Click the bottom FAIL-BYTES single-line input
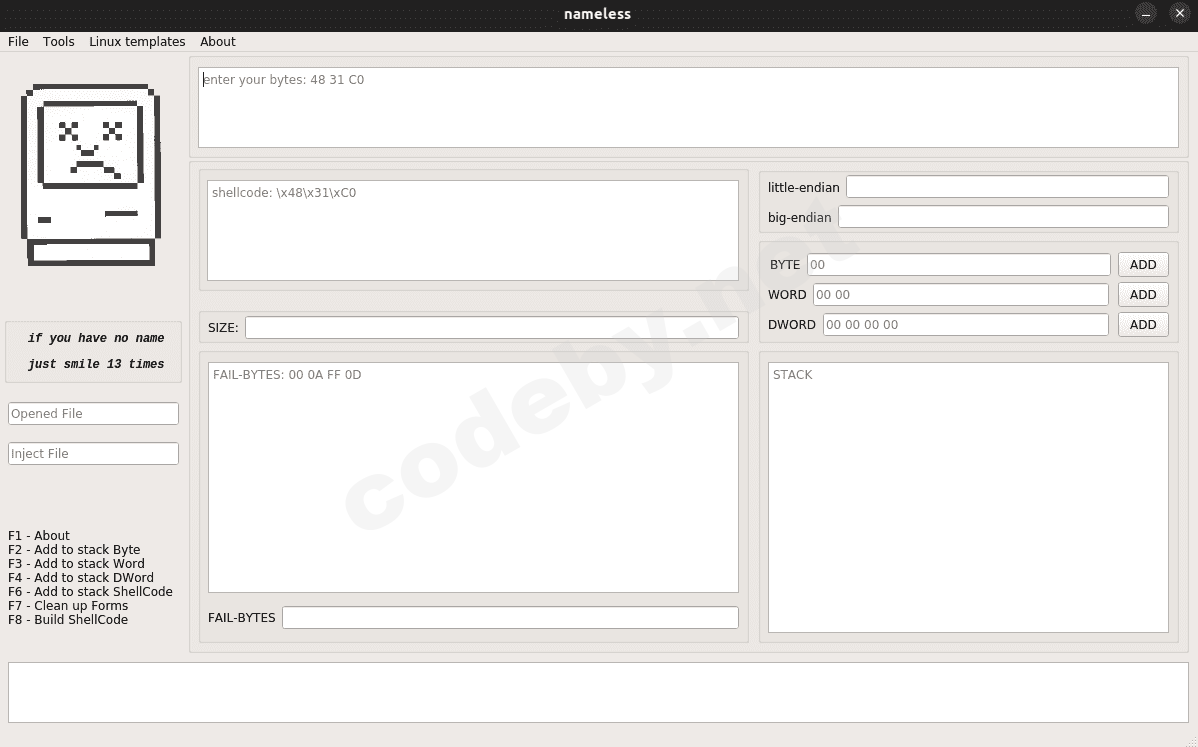Viewport: 1198px width, 747px height. (510, 617)
